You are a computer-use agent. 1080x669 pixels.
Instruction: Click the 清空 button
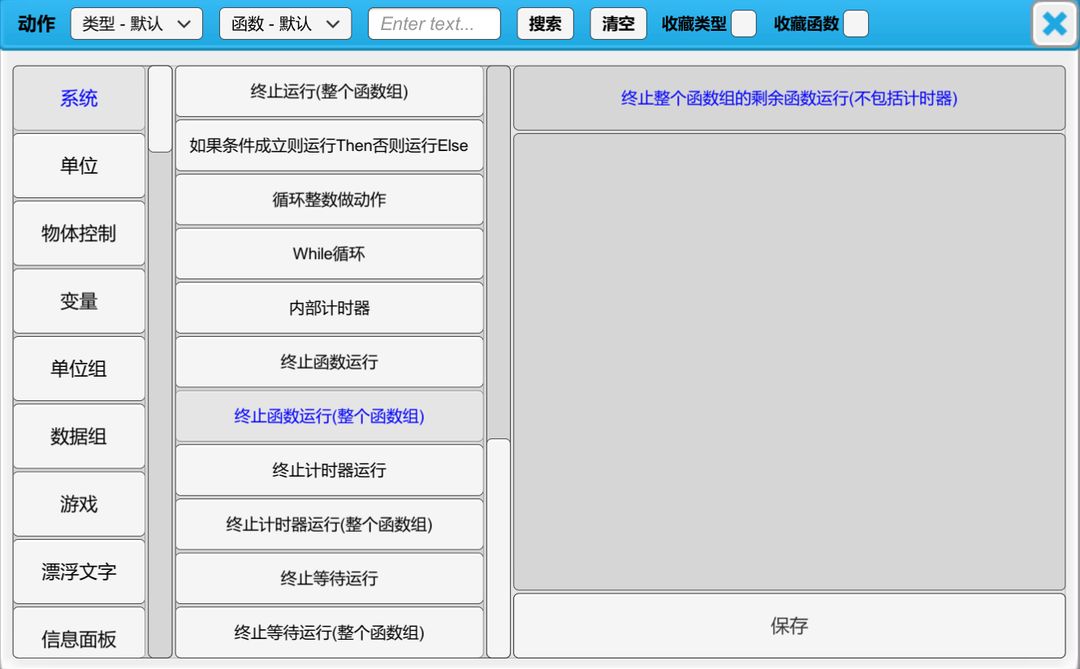(x=618, y=24)
